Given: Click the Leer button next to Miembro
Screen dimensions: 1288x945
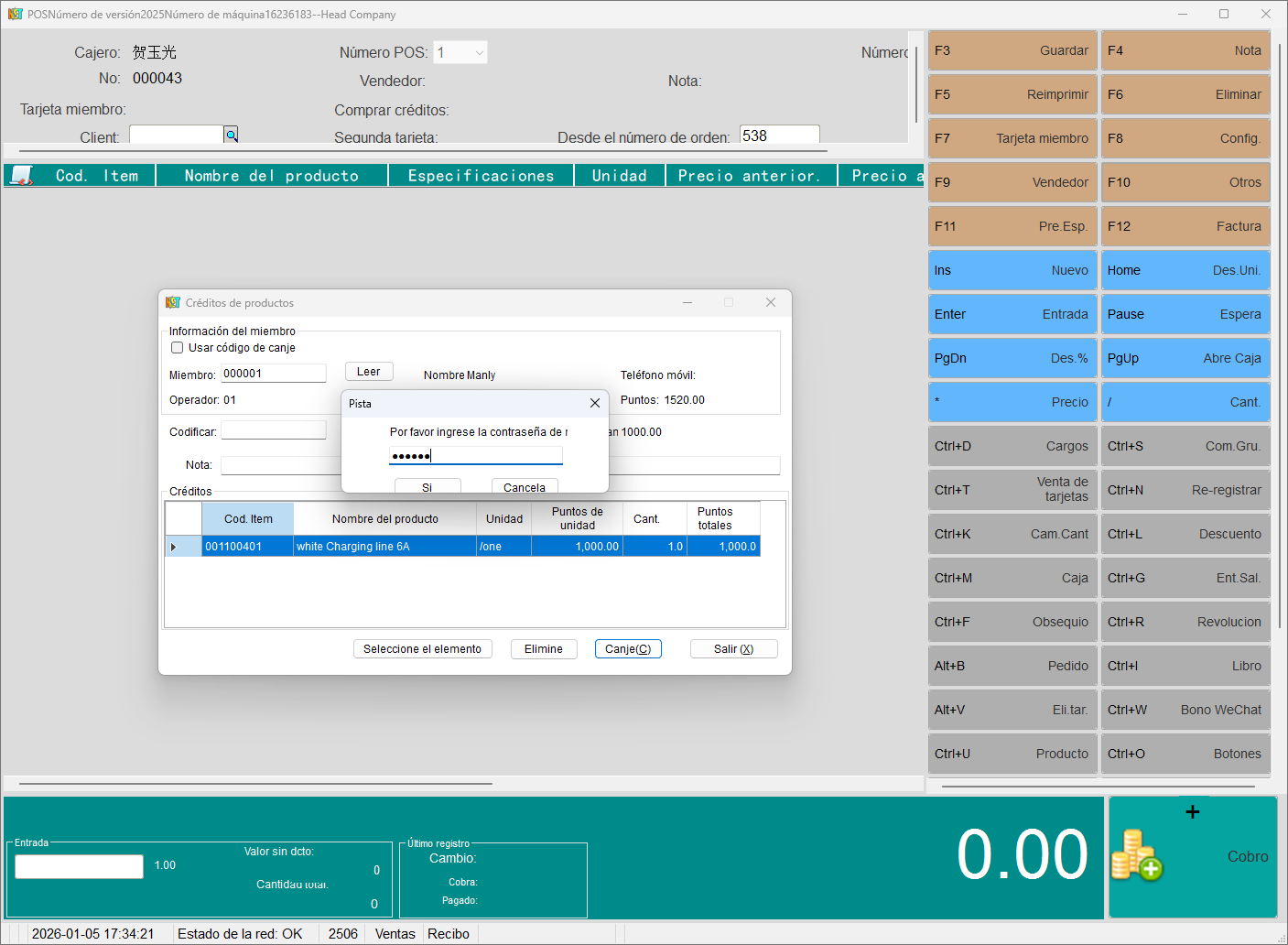Looking at the screenshot, I should click(x=369, y=372).
